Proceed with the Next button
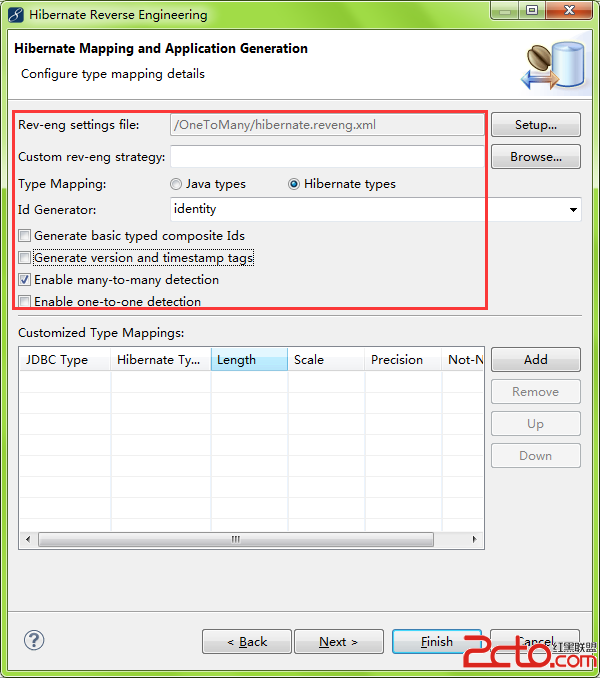The image size is (600, 678). [339, 642]
